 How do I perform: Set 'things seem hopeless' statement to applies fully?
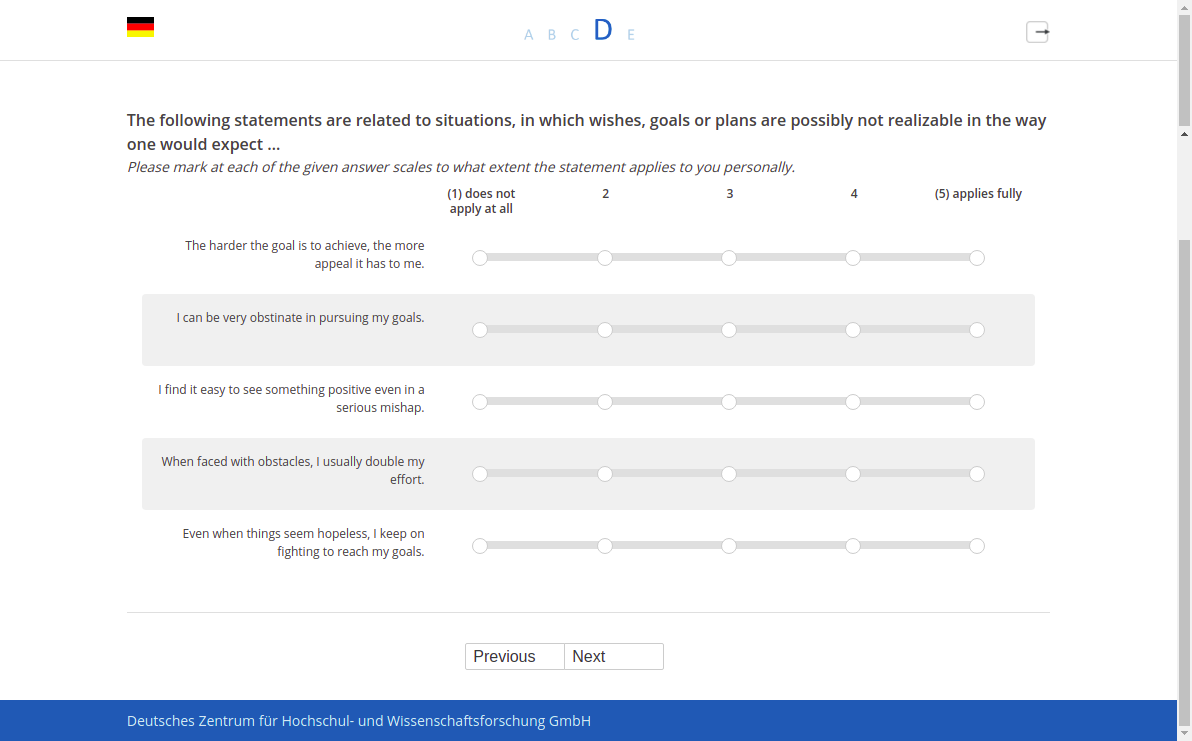pyautogui.click(x=978, y=546)
